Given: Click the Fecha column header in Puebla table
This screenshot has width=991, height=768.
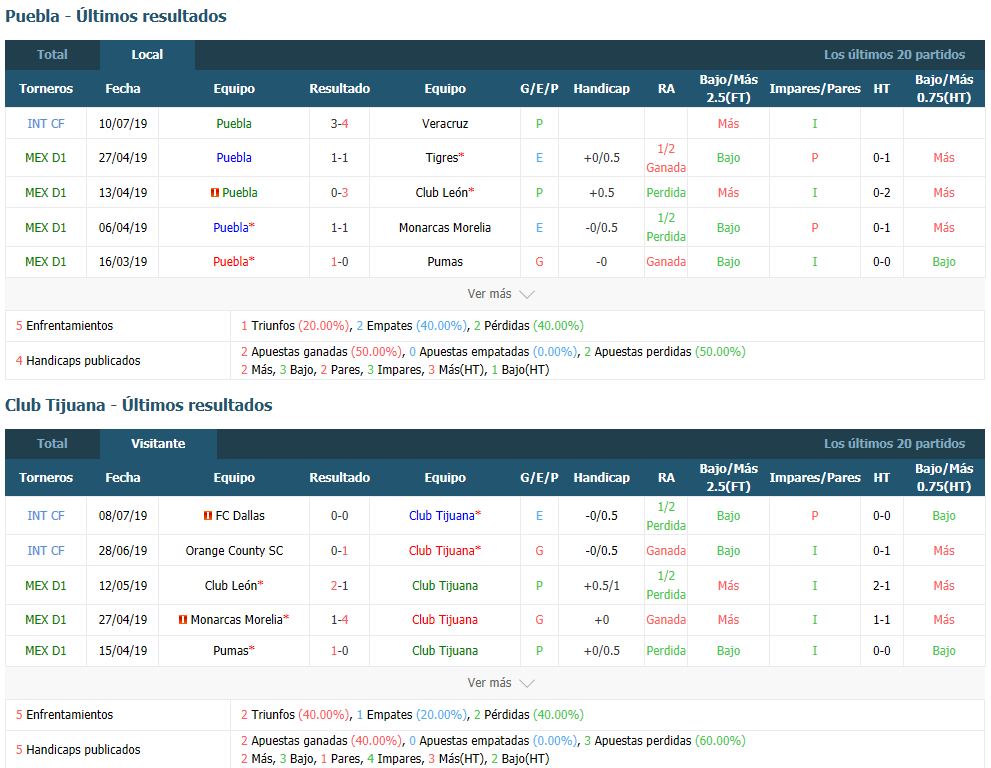Looking at the screenshot, I should (123, 88).
